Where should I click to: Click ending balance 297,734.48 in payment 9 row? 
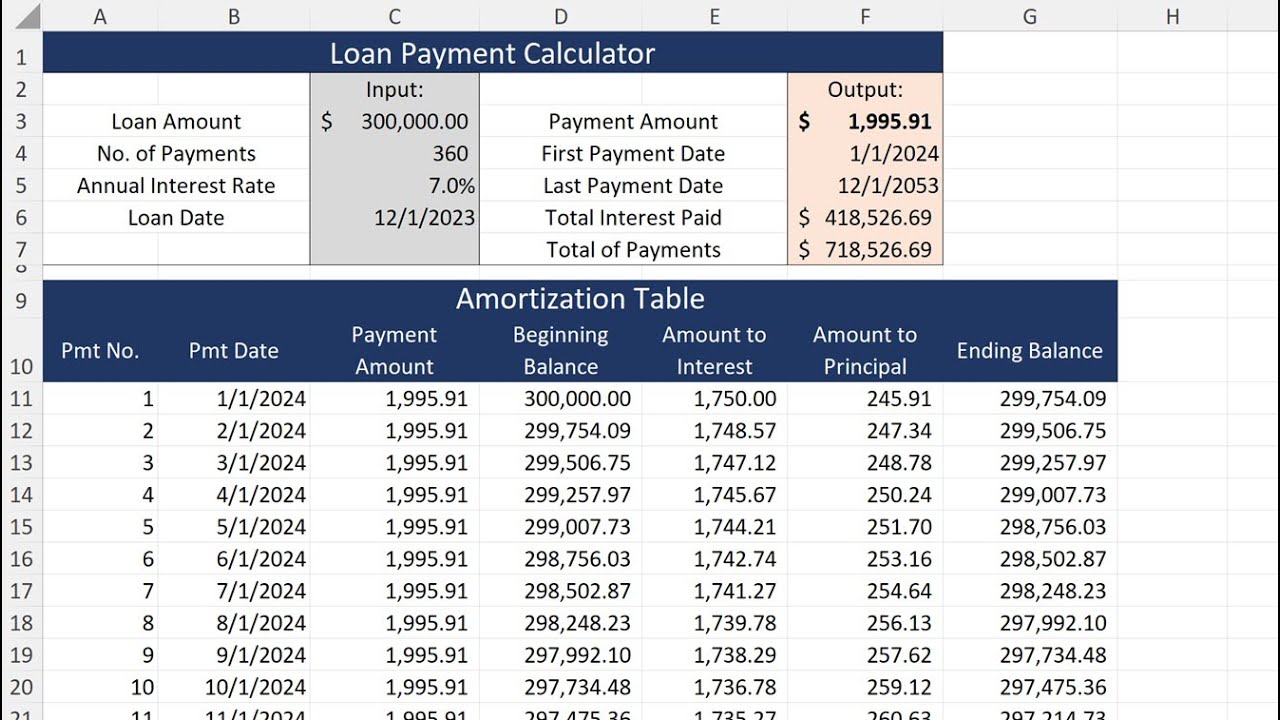click(1030, 655)
